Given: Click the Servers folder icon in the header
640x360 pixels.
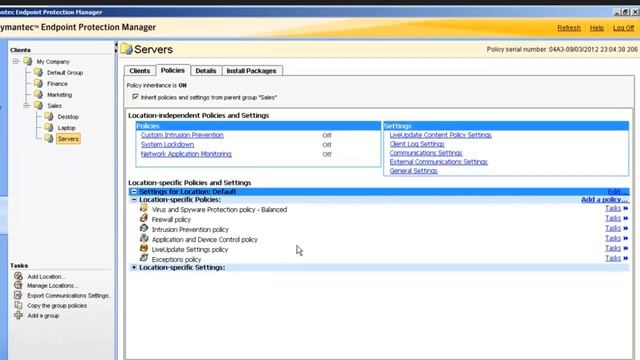Looking at the screenshot, I should [x=126, y=49].
